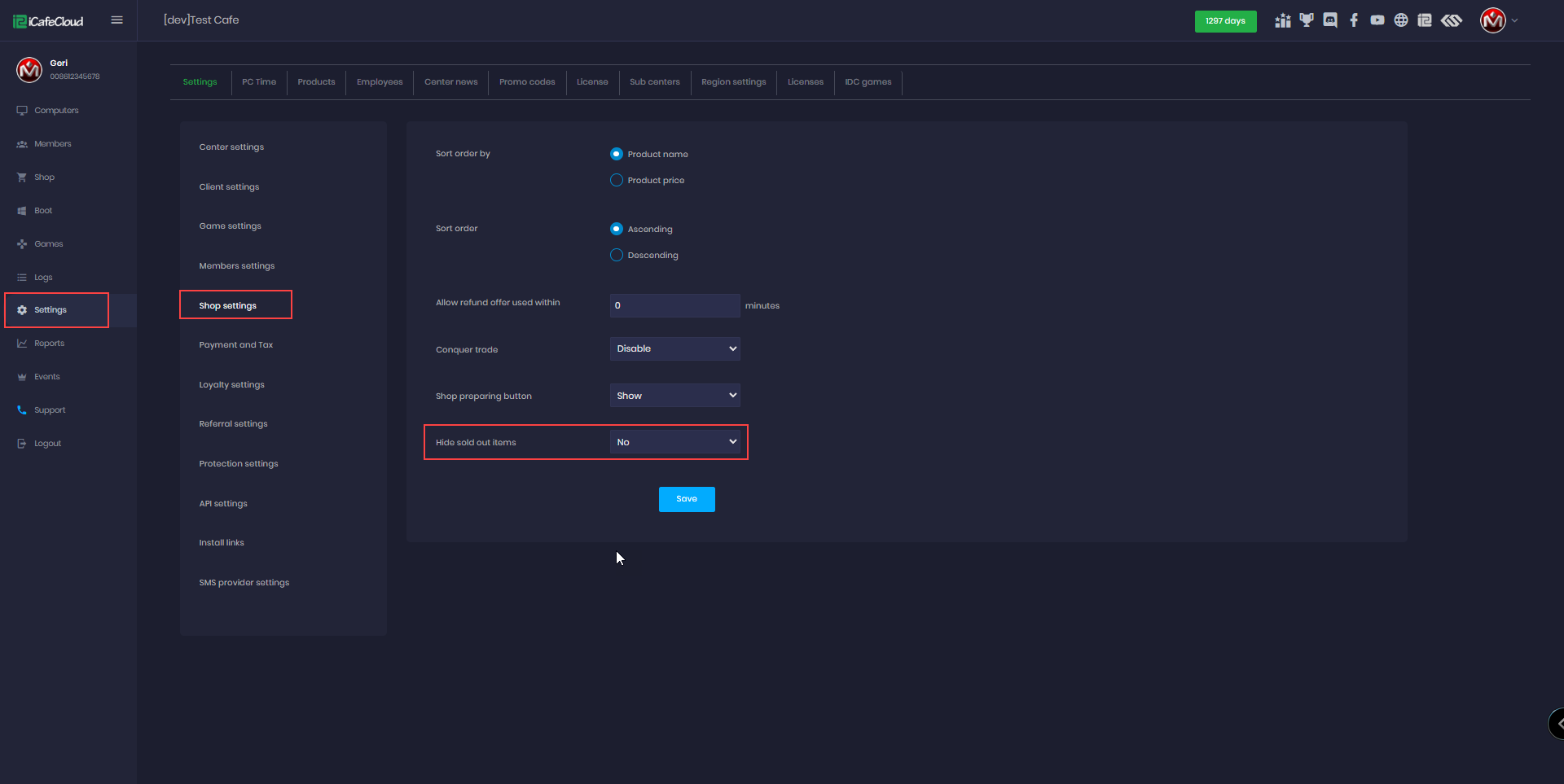Click the trophy icon in header
Image resolution: width=1564 pixels, height=784 pixels.
click(1307, 20)
